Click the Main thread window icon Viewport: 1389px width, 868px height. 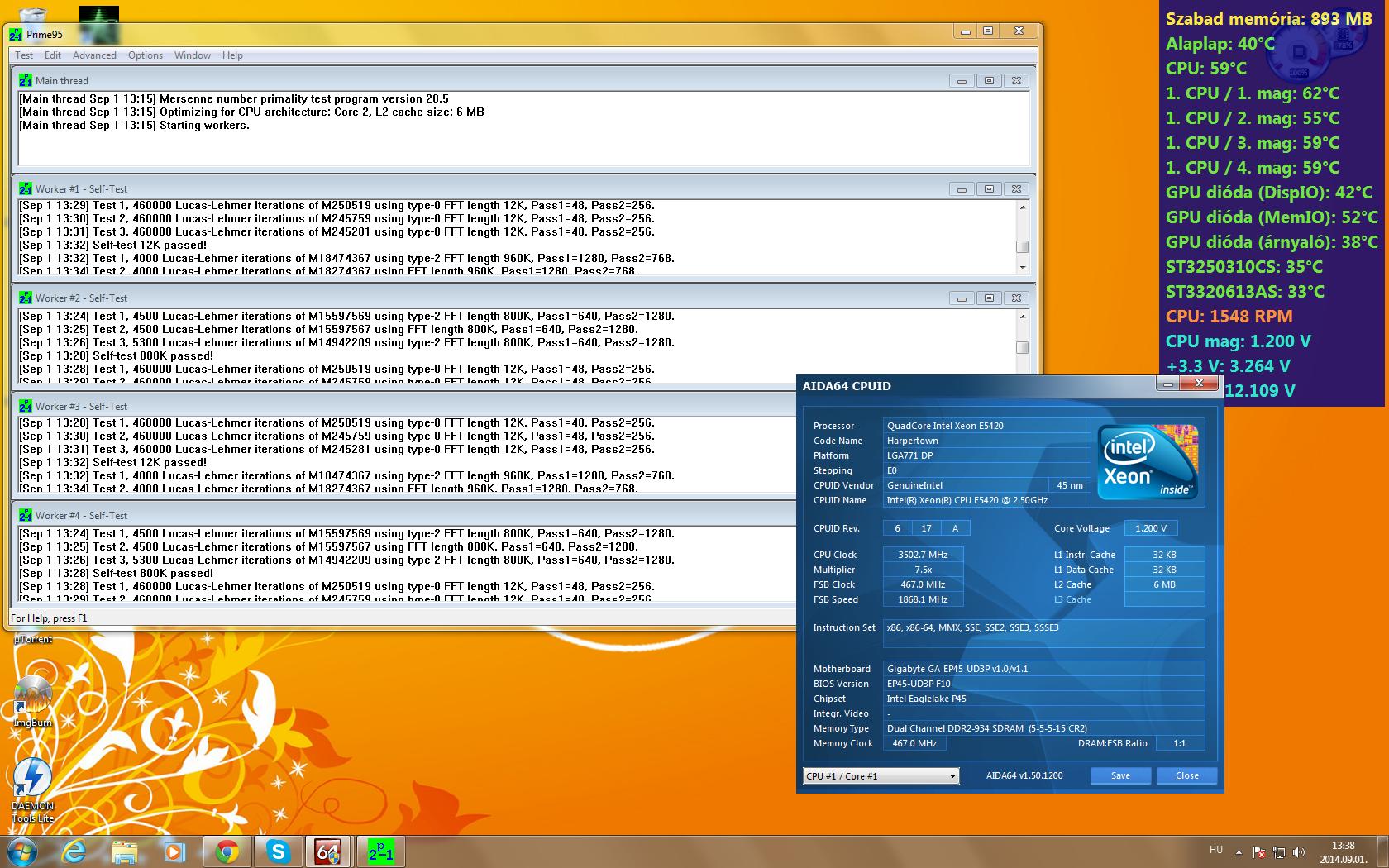(x=26, y=80)
